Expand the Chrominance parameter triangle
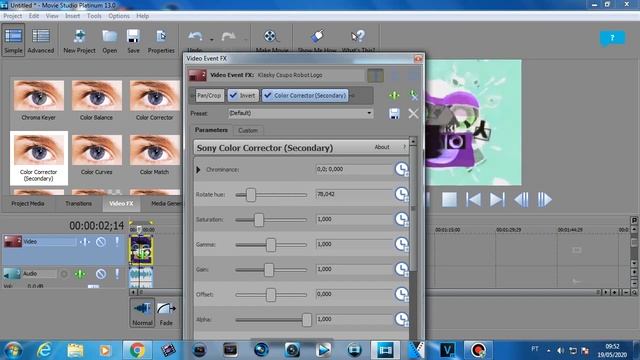This screenshot has width=640, height=360. coord(198,169)
